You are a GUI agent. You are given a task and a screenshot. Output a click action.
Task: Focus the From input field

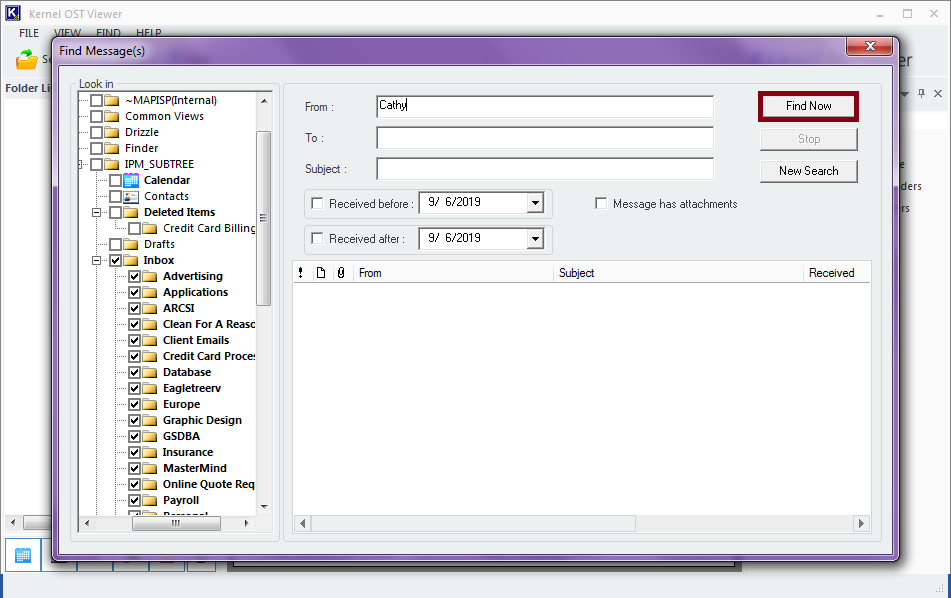pyautogui.click(x=545, y=106)
